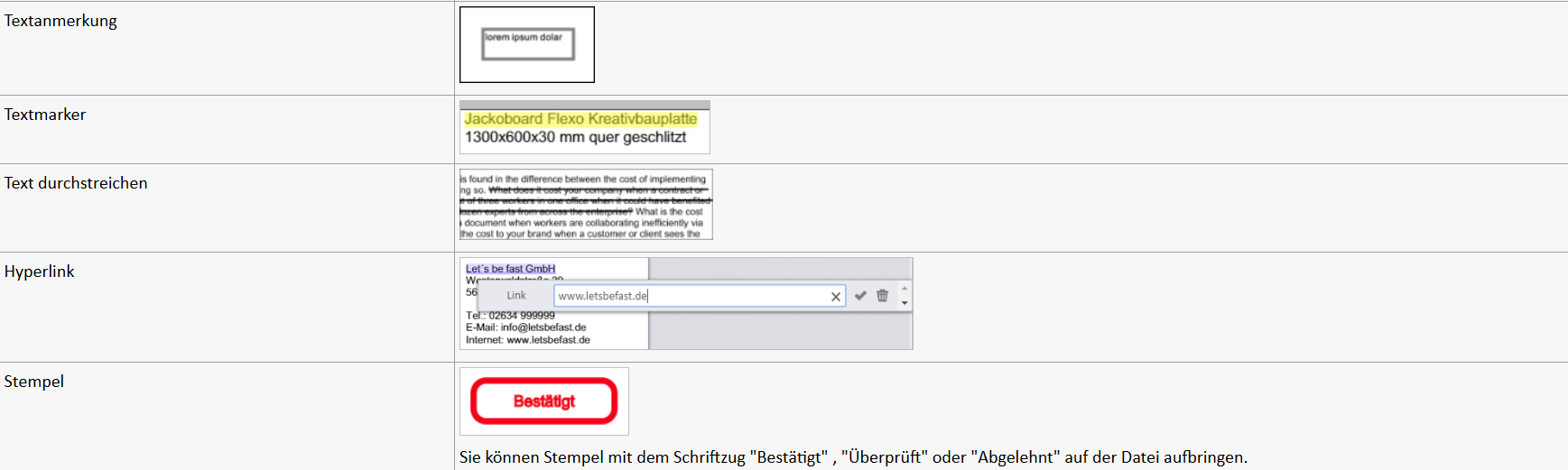The height and width of the screenshot is (470, 1568).
Task: Click the Textanmerkung row label
Action: point(60,21)
